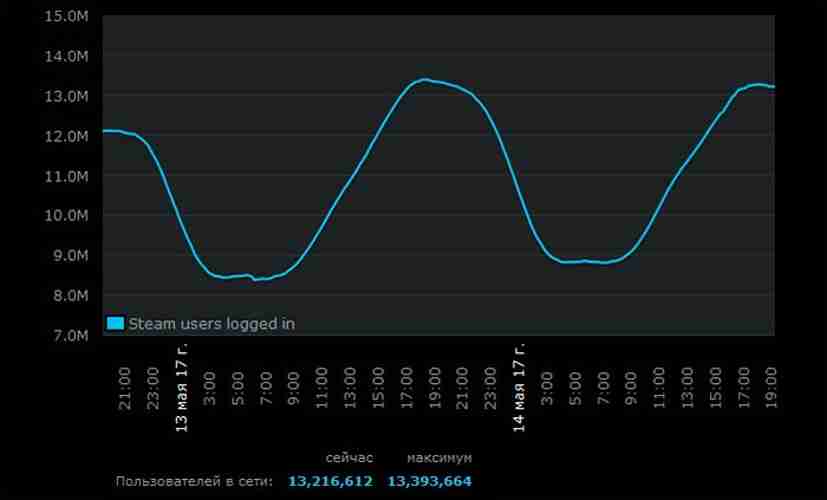Click the 11.0M label on vertical axis
The height and width of the screenshot is (500, 827).
tap(68, 176)
